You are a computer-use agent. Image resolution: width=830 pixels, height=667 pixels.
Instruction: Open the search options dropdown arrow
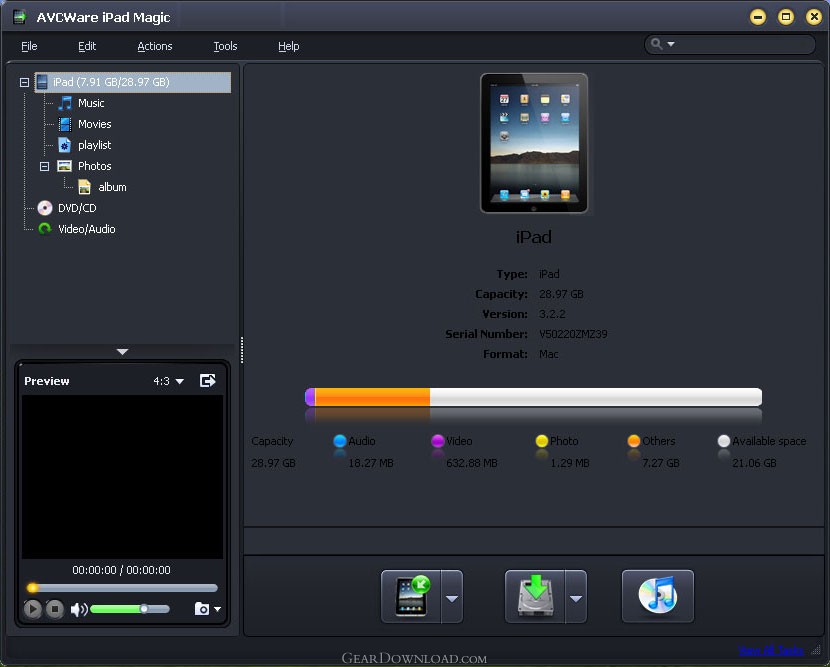pyautogui.click(x=671, y=44)
